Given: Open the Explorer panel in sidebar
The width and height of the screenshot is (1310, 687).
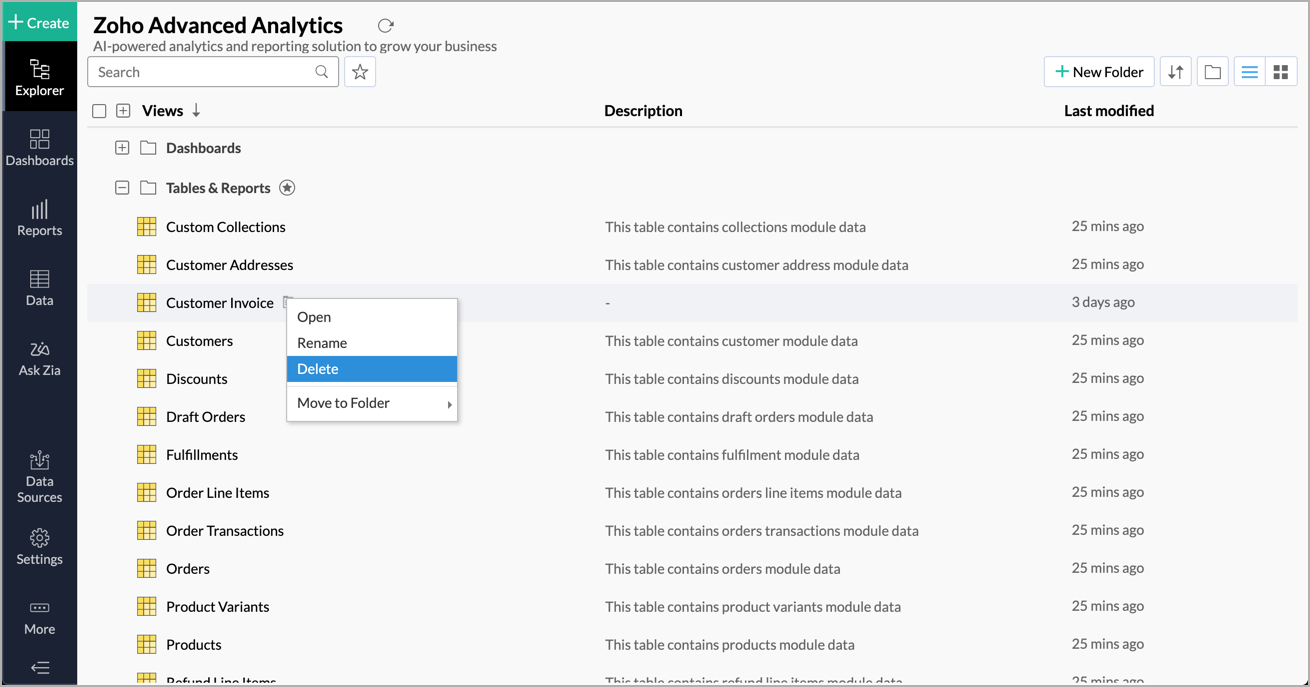Looking at the screenshot, I should point(40,76).
